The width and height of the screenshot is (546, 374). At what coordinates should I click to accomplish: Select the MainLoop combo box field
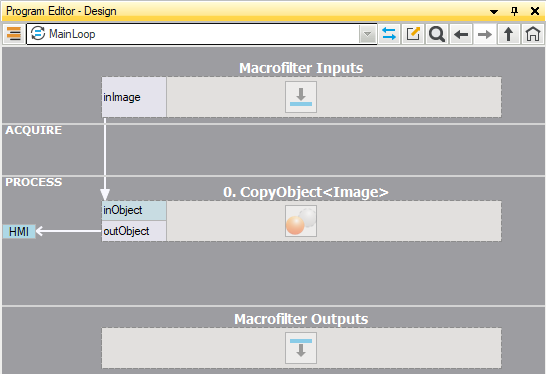click(x=201, y=34)
